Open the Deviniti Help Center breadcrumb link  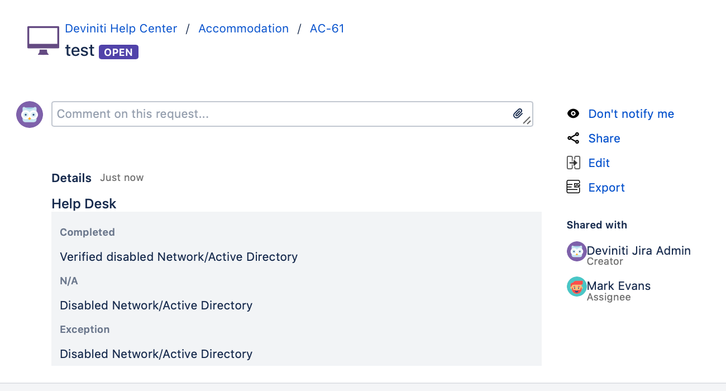point(121,28)
